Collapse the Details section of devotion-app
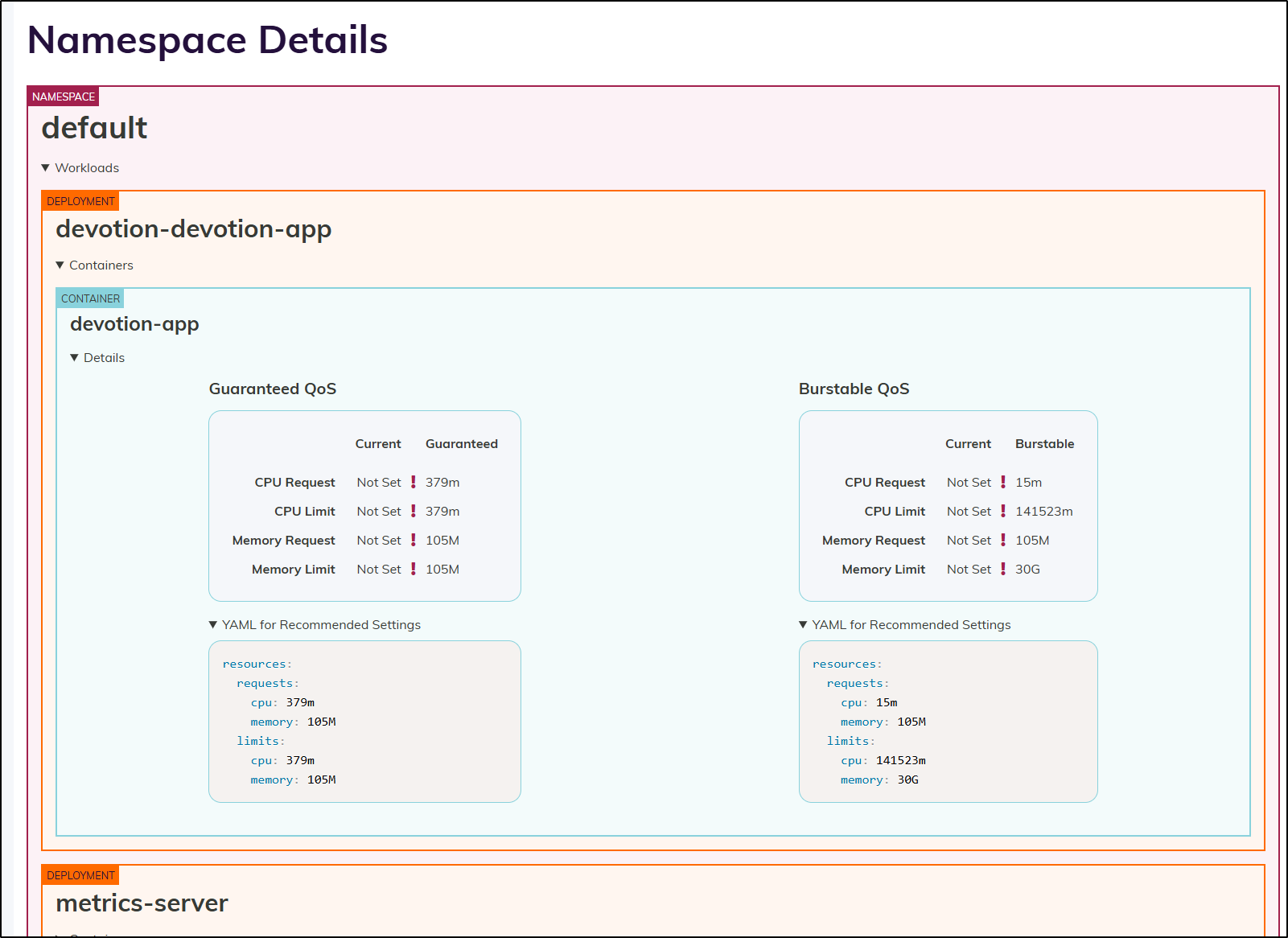Viewport: 1288px width, 938px height. (x=97, y=357)
